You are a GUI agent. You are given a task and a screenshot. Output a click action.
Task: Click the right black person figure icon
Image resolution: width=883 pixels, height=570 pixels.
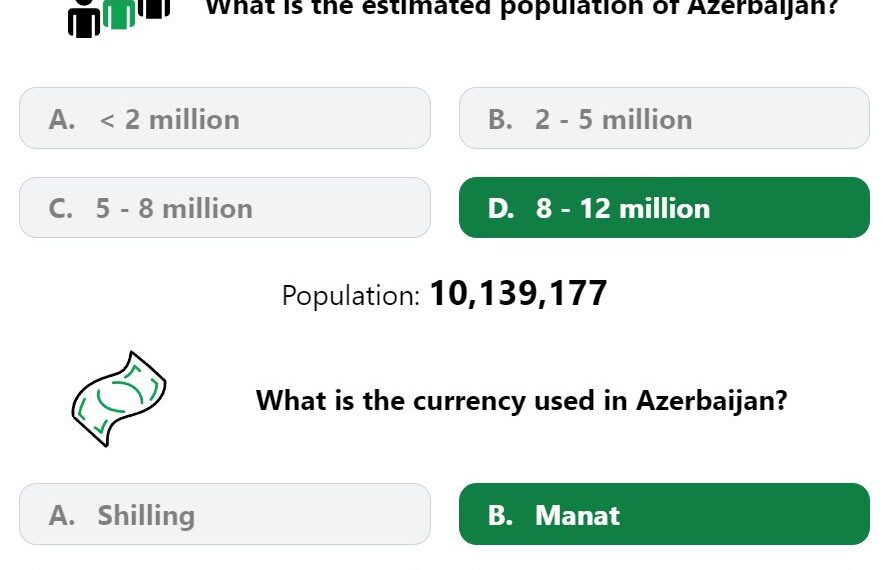(x=154, y=9)
